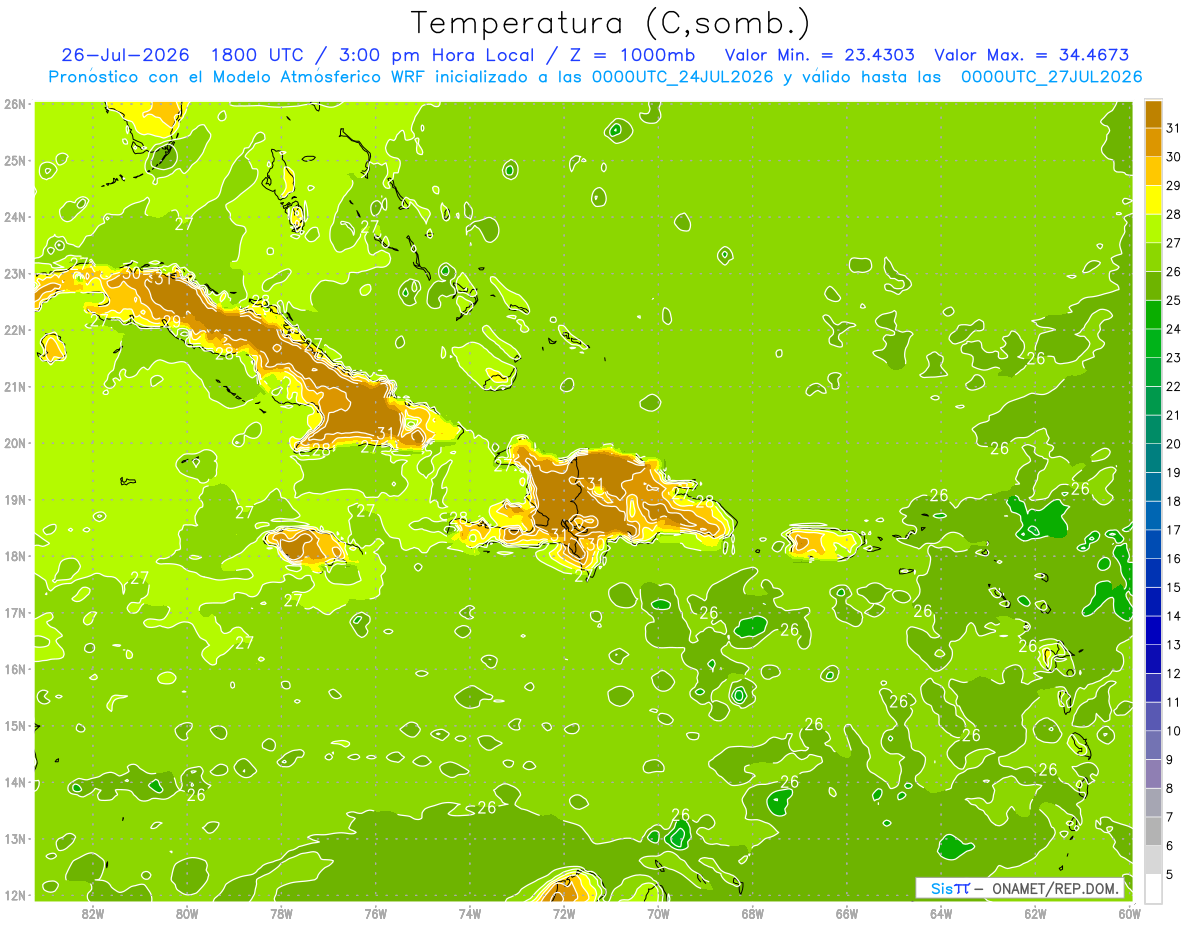Click the "66W" longitude axis label
Image resolution: width=1200 pixels, height=927 pixels.
tap(847, 912)
